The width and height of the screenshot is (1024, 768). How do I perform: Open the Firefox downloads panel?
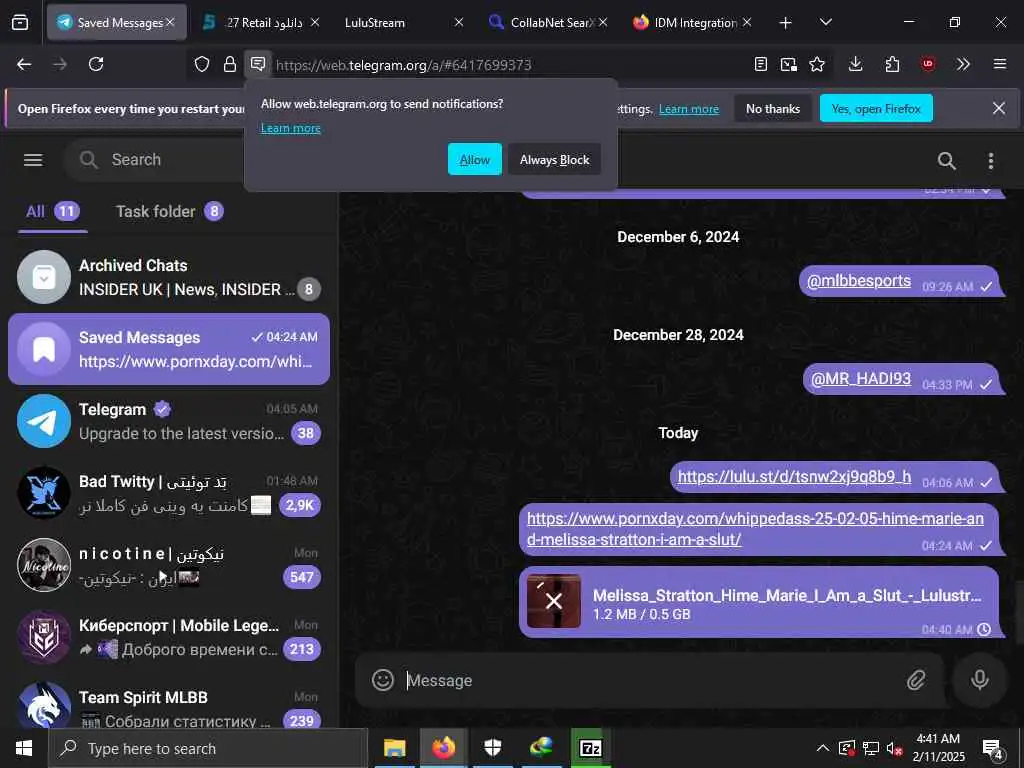pyautogui.click(x=856, y=64)
